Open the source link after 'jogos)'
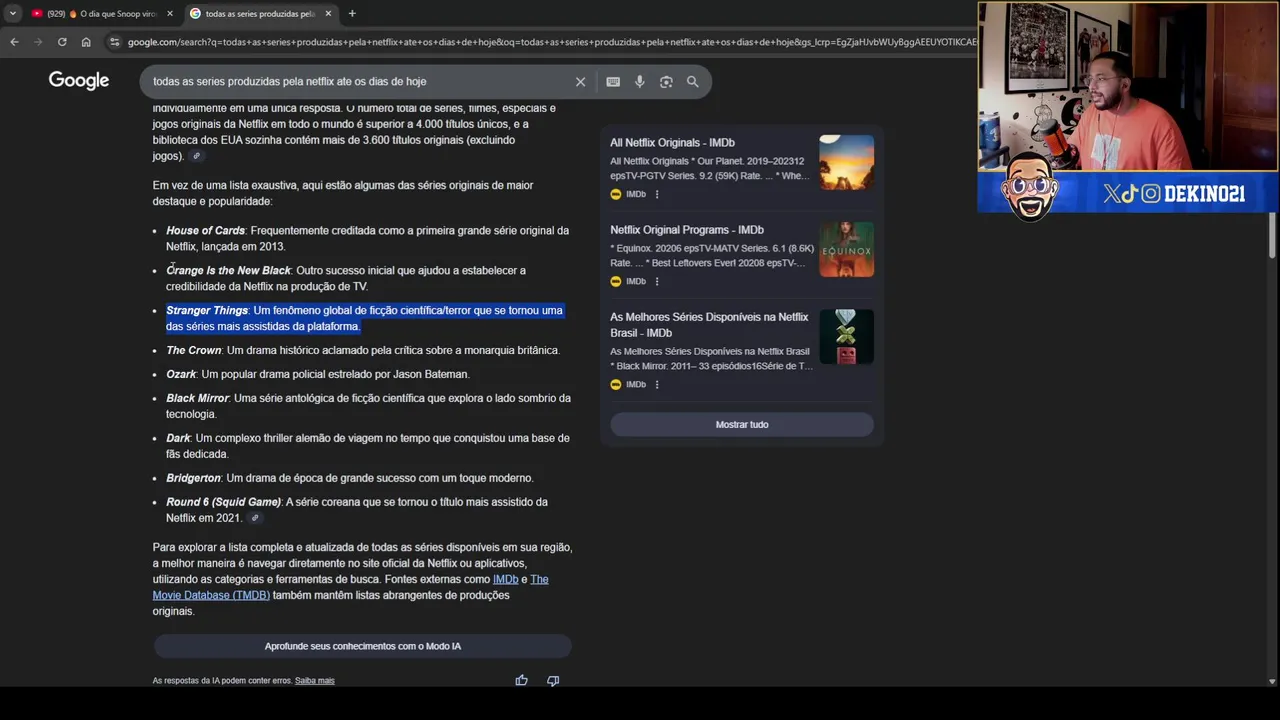This screenshot has height=720, width=1280. 197,156
